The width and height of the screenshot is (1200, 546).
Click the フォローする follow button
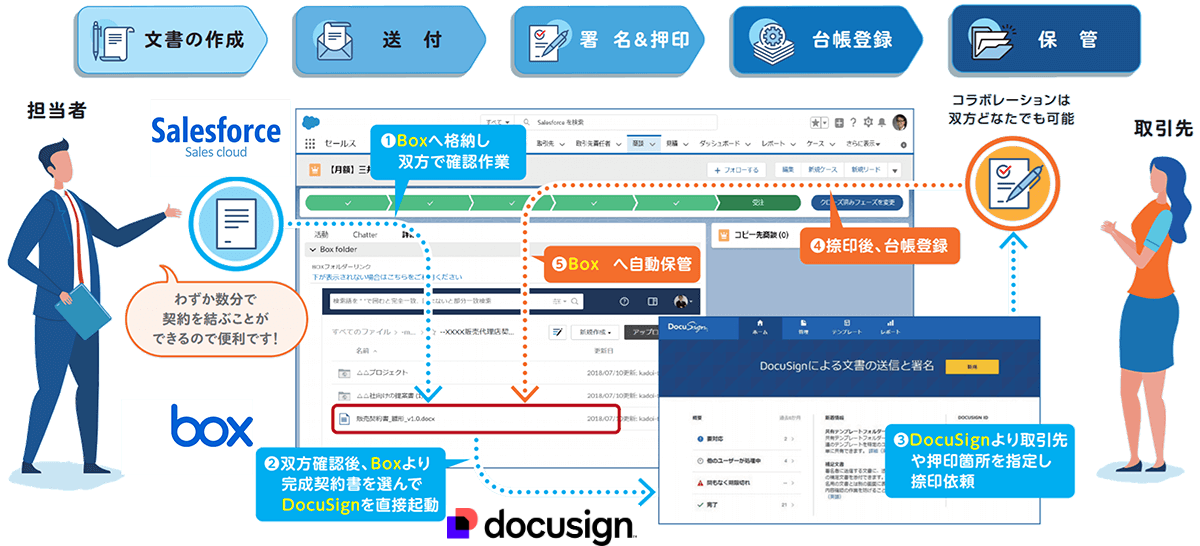[736, 170]
